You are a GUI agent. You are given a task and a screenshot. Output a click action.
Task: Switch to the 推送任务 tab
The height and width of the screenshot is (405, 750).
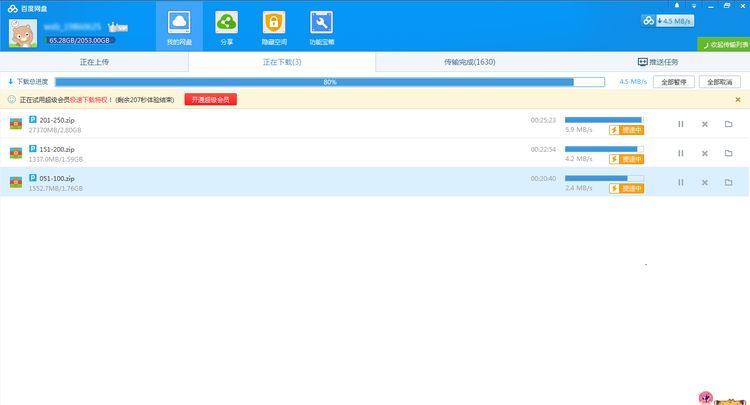[x=658, y=62]
